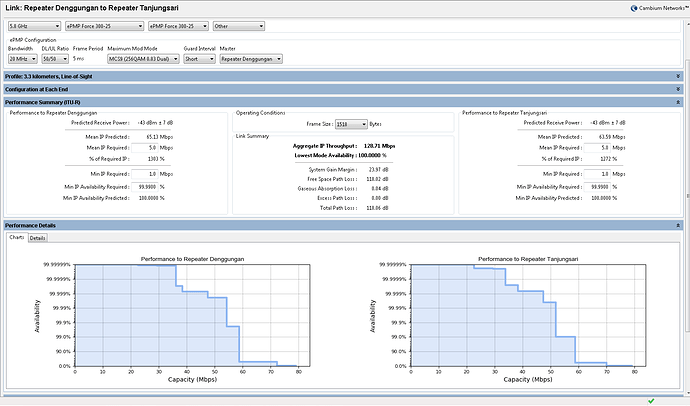This screenshot has width=690, height=406.
Task: Open the ePMP Force 300-25 dropdown beside Other
Action: pos(178,26)
